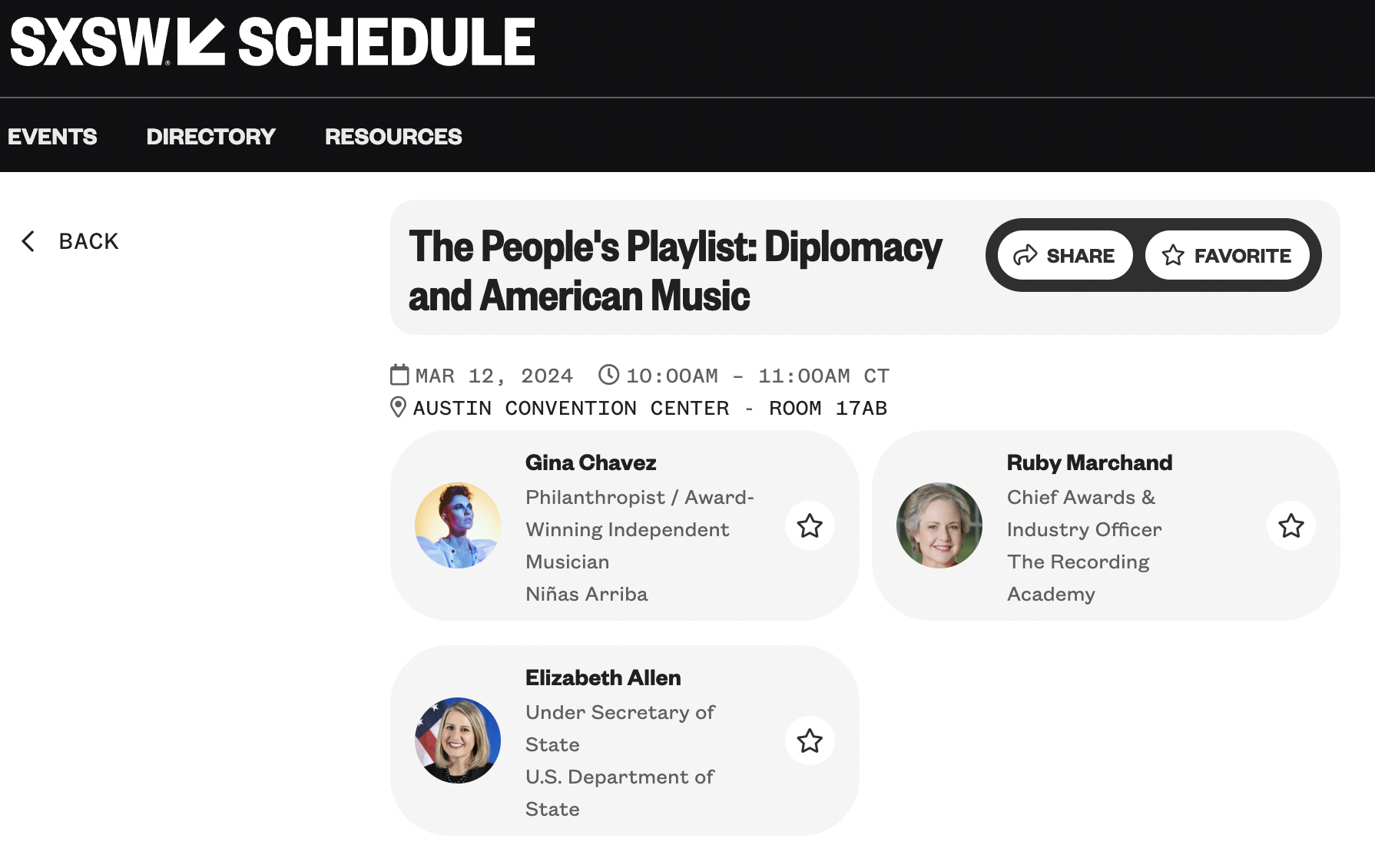1375x868 pixels.
Task: Click the location pin icon
Action: point(398,407)
